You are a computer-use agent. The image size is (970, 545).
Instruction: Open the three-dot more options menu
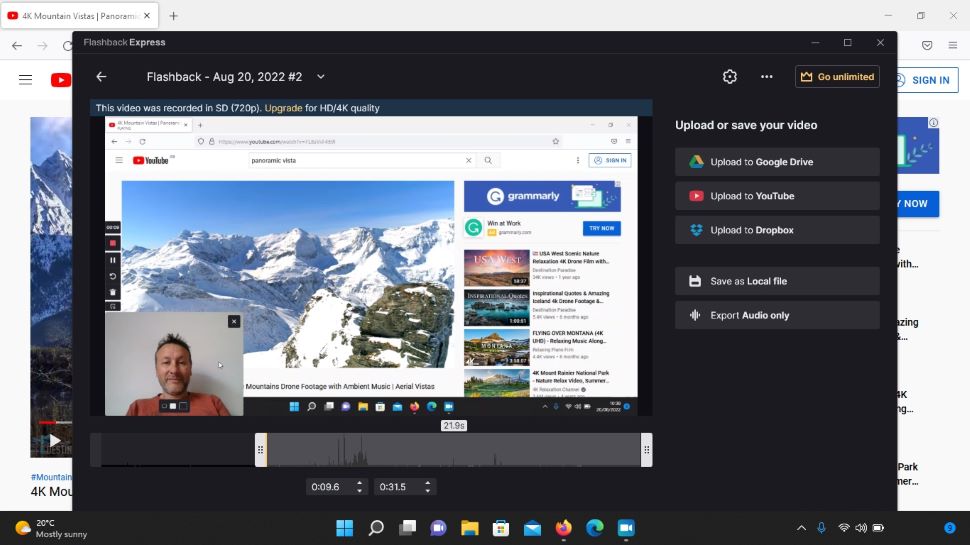point(766,77)
